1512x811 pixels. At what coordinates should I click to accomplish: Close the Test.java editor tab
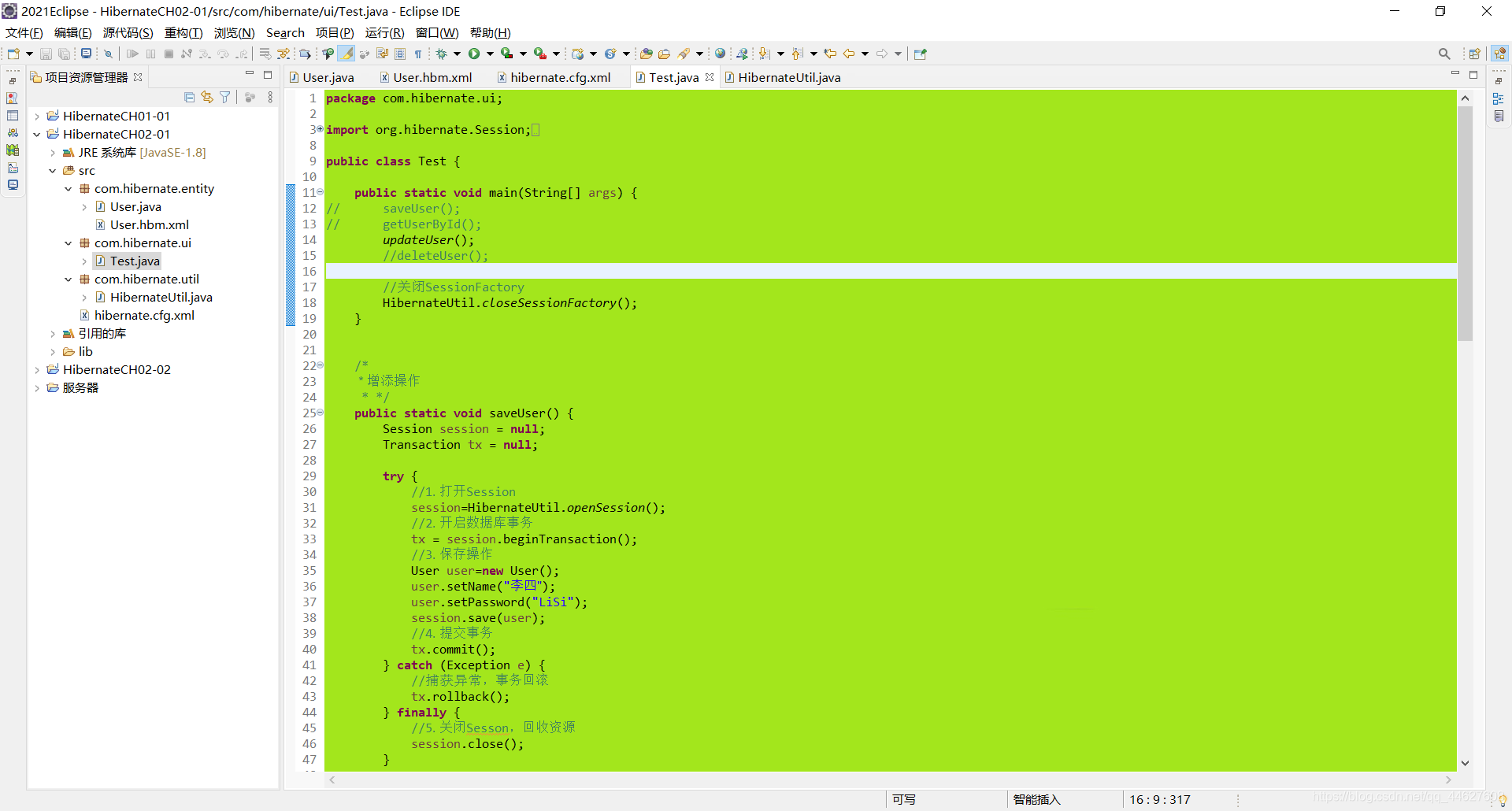[x=710, y=77]
